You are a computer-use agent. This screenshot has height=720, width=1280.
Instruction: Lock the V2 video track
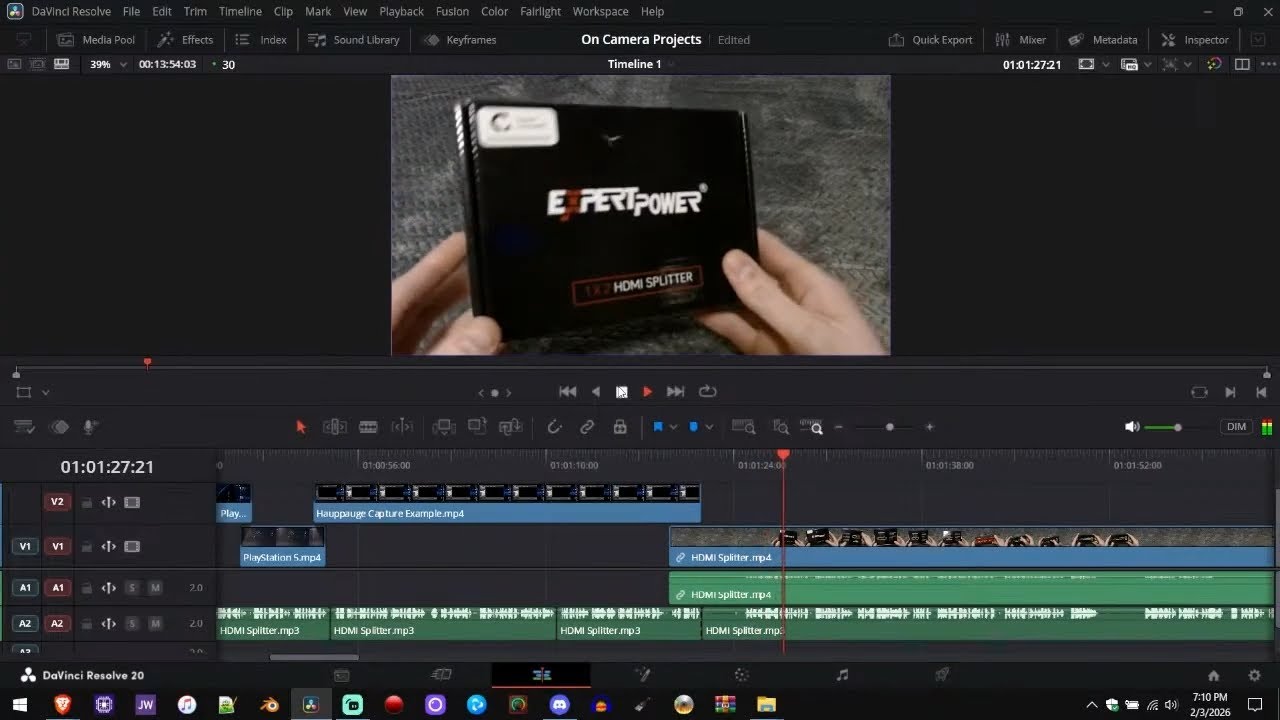(x=86, y=503)
